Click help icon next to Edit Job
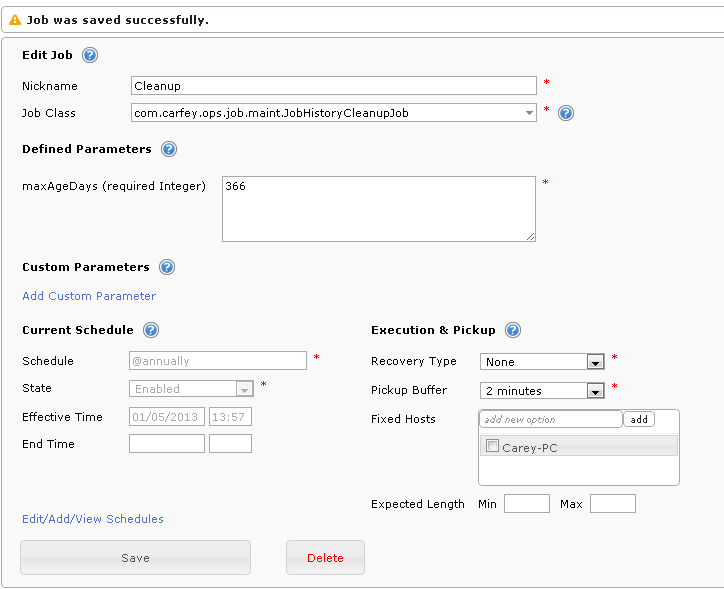 point(90,56)
